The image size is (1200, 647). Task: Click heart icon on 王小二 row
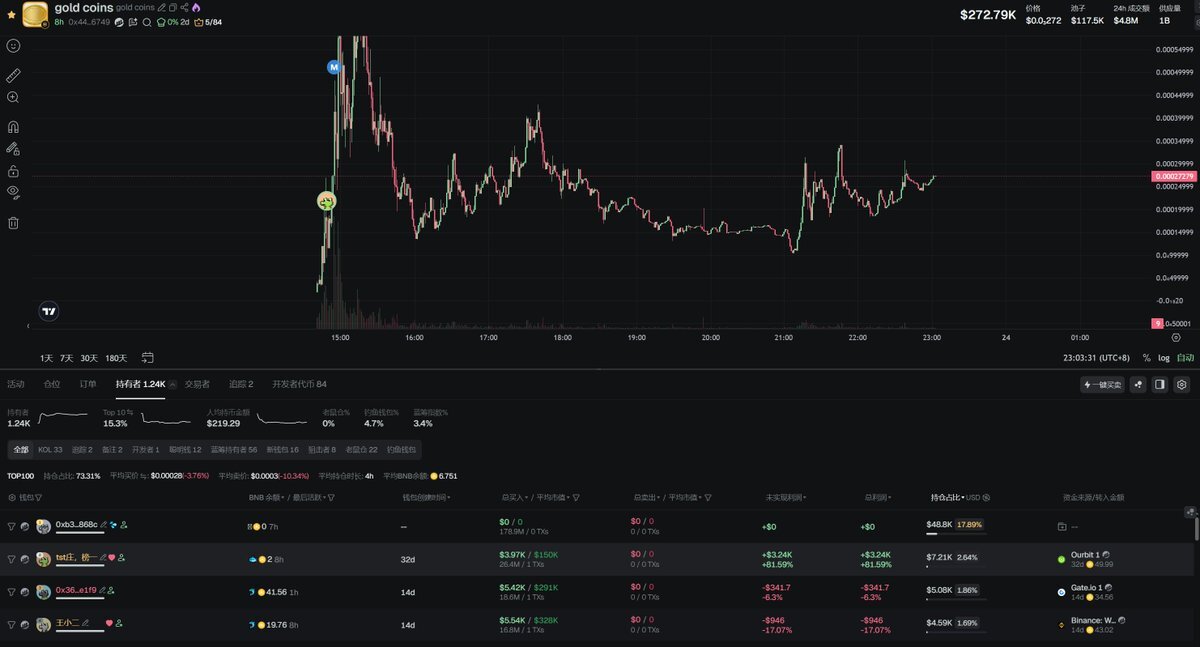pyautogui.click(x=109, y=623)
